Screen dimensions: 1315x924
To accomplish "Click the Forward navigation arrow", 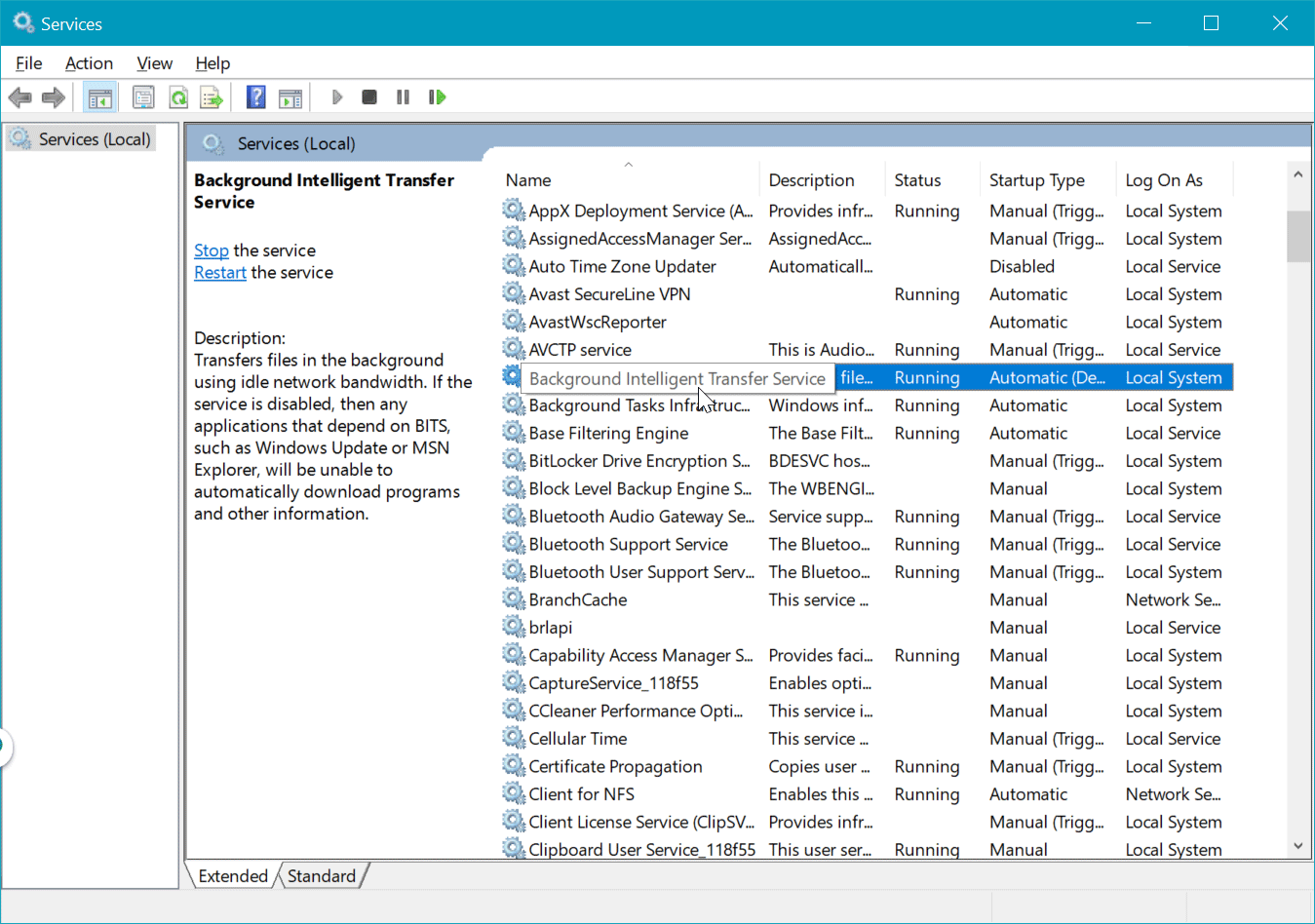I will coord(54,96).
